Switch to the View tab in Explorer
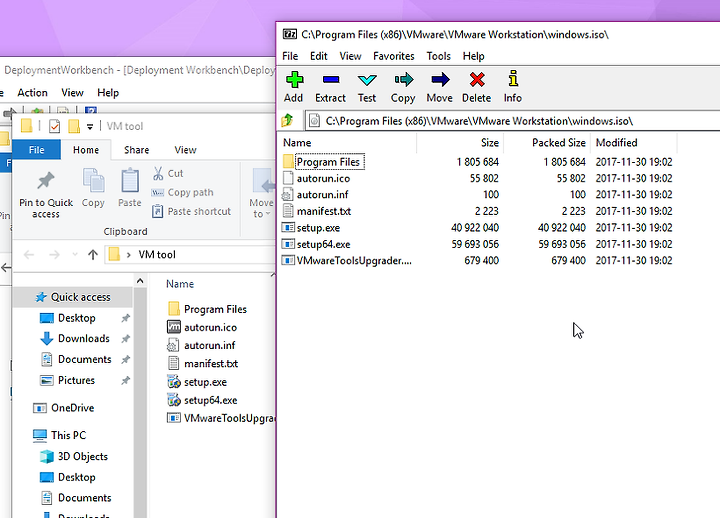720x518 pixels. pos(186,150)
